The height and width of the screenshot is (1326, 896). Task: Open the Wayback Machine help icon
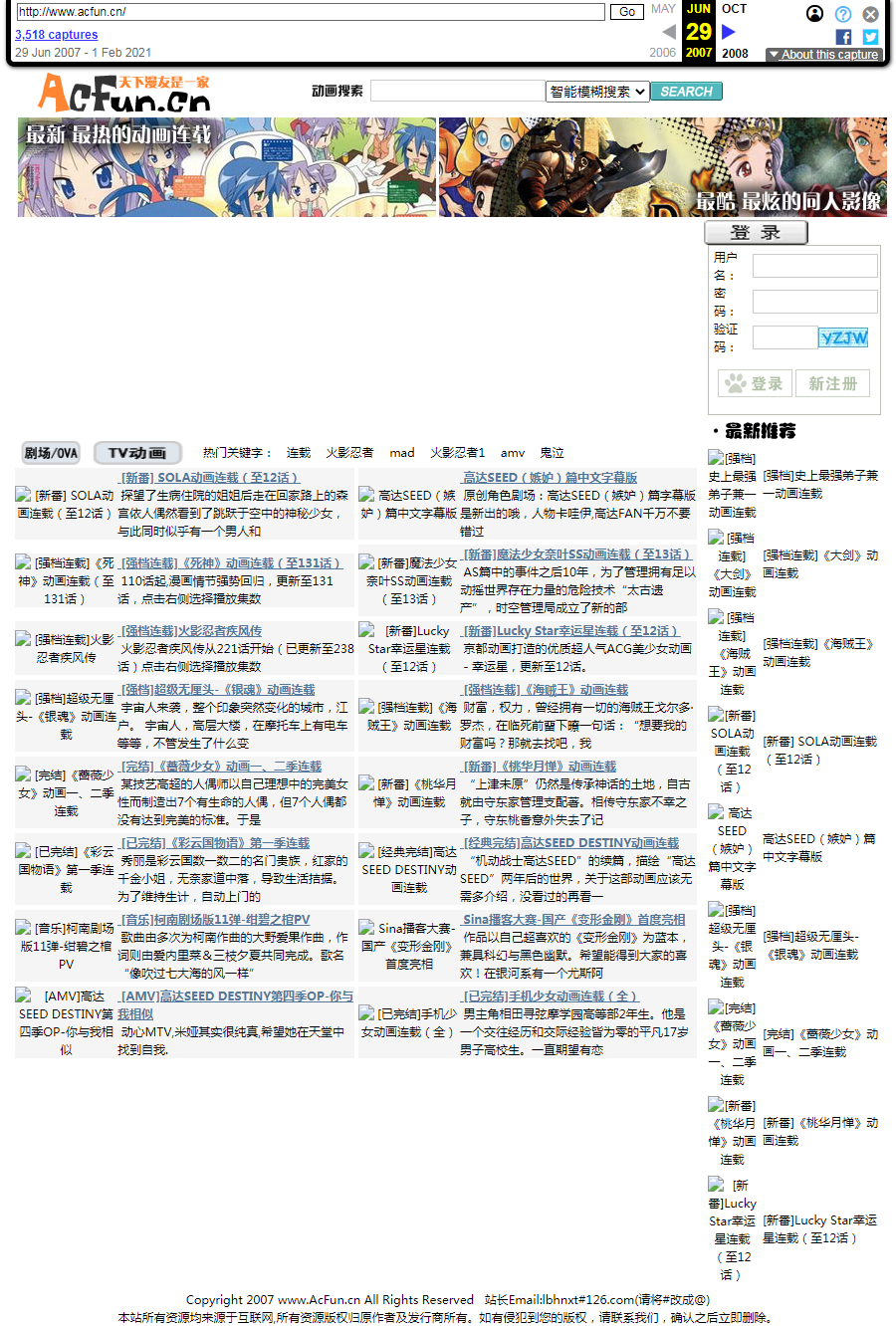(843, 14)
